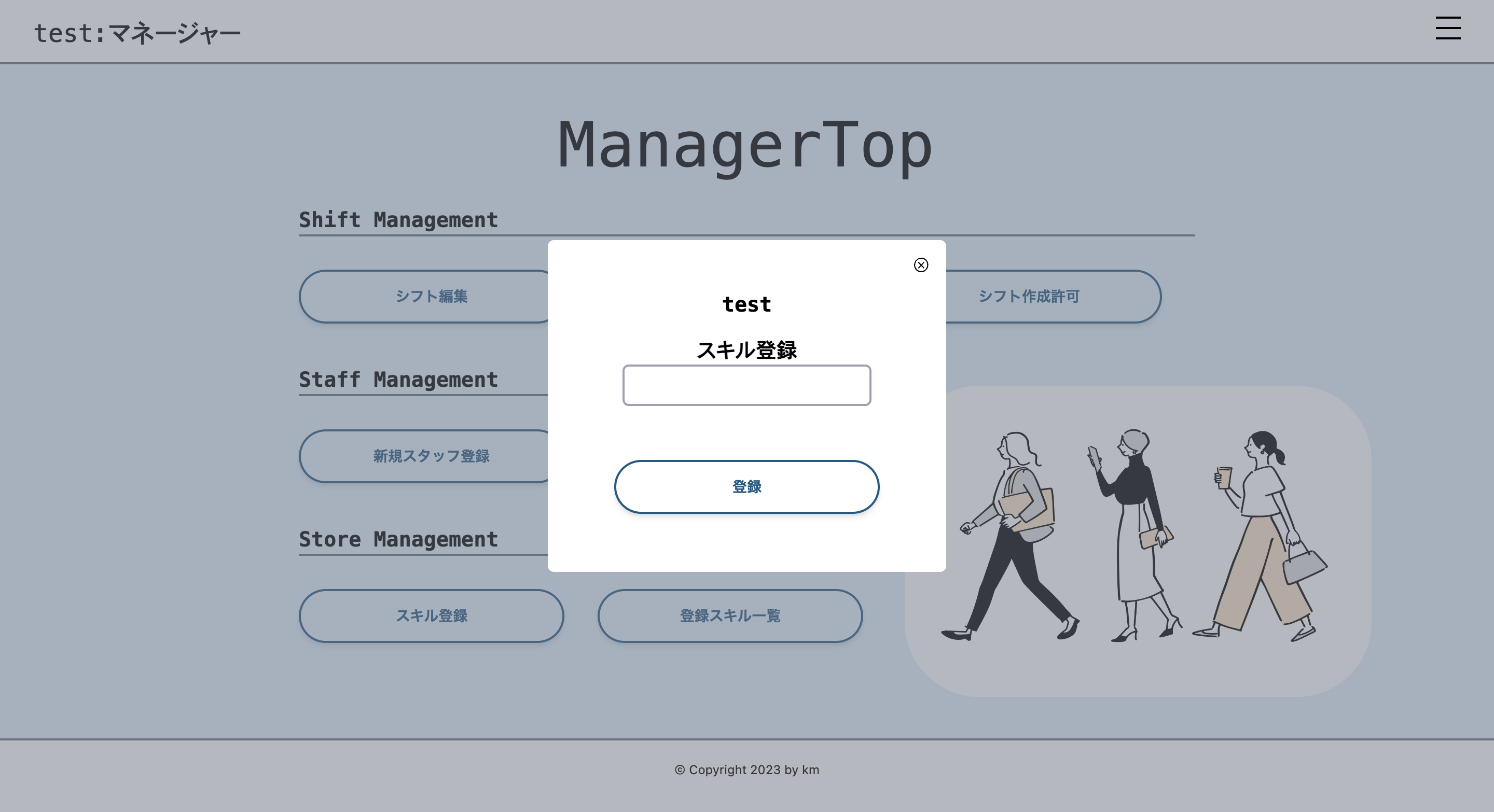Open 新規スタッフ登録 to add staff

(x=432, y=456)
